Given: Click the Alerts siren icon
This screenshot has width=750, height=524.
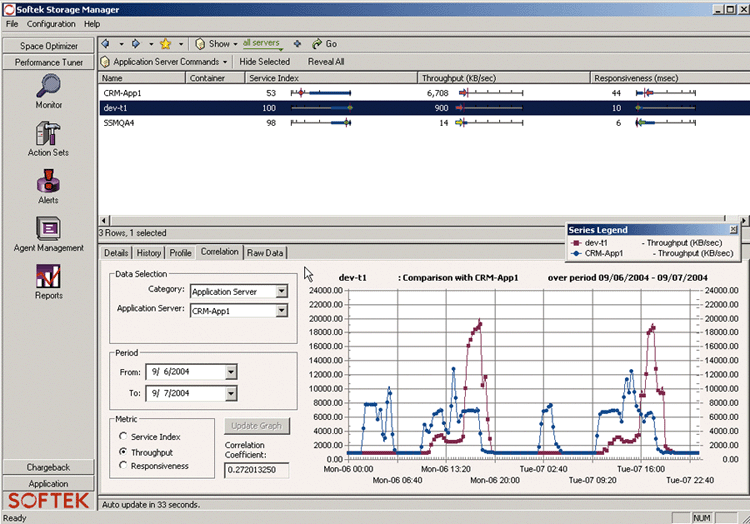Looking at the screenshot, I should point(48,181).
